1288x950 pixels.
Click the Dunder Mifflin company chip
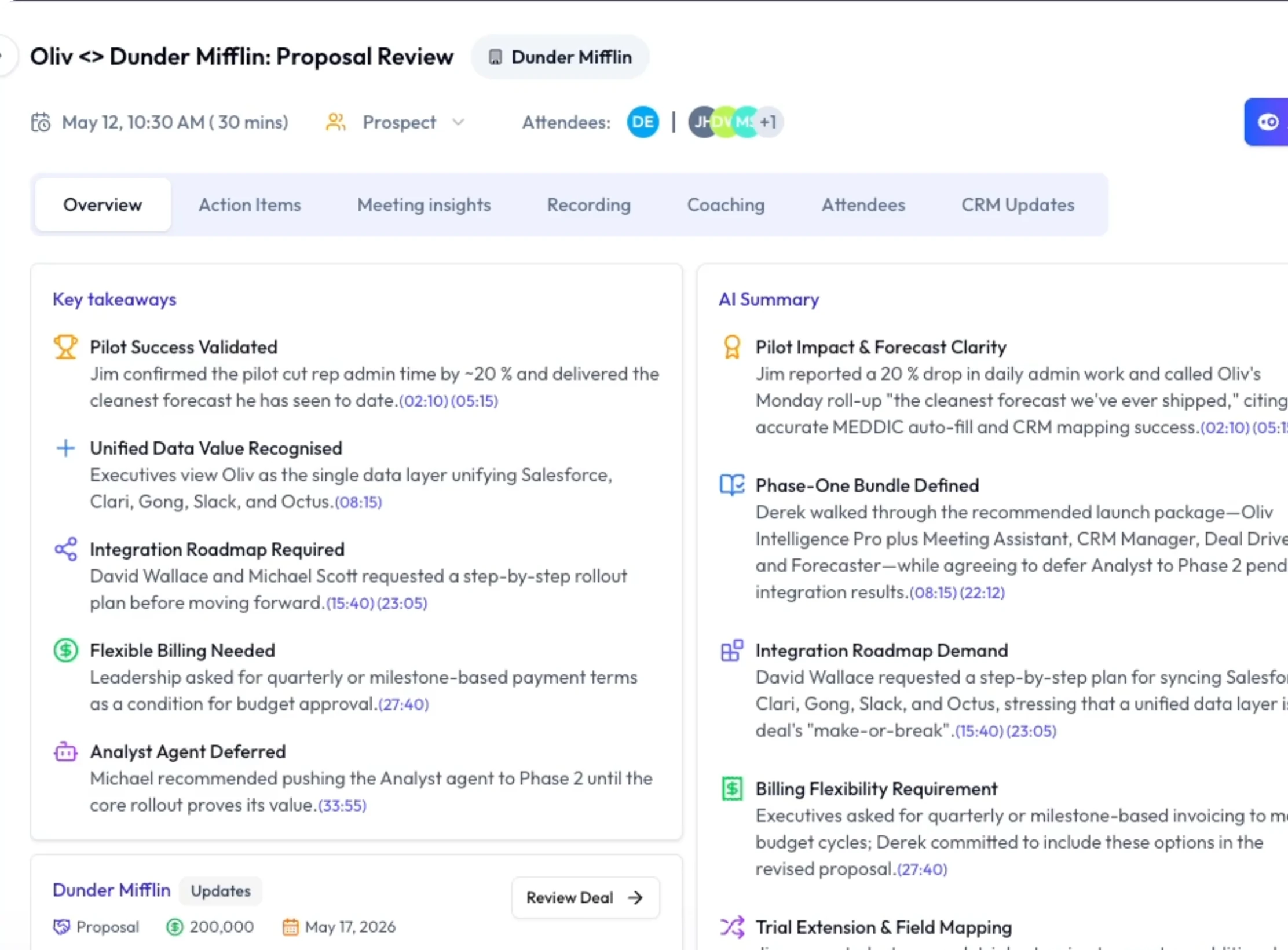tap(560, 57)
